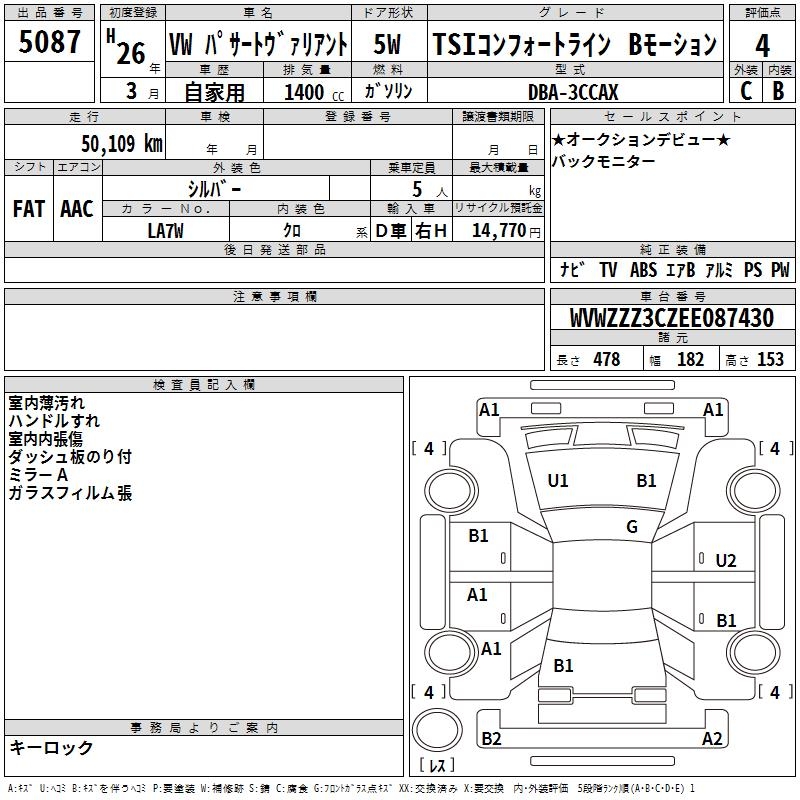The height and width of the screenshot is (800, 800).
Task: Click the U2 mark on the diagram
Action: click(726, 561)
